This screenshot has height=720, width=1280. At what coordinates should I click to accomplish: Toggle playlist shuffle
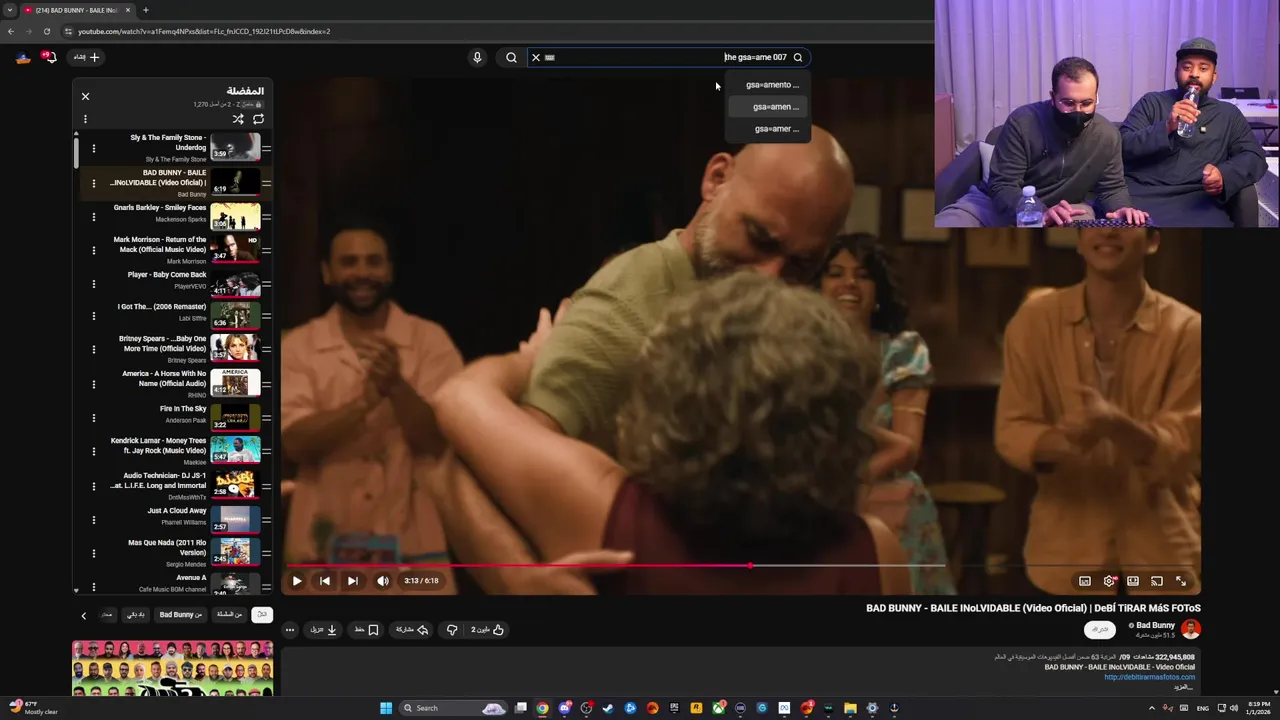238,119
